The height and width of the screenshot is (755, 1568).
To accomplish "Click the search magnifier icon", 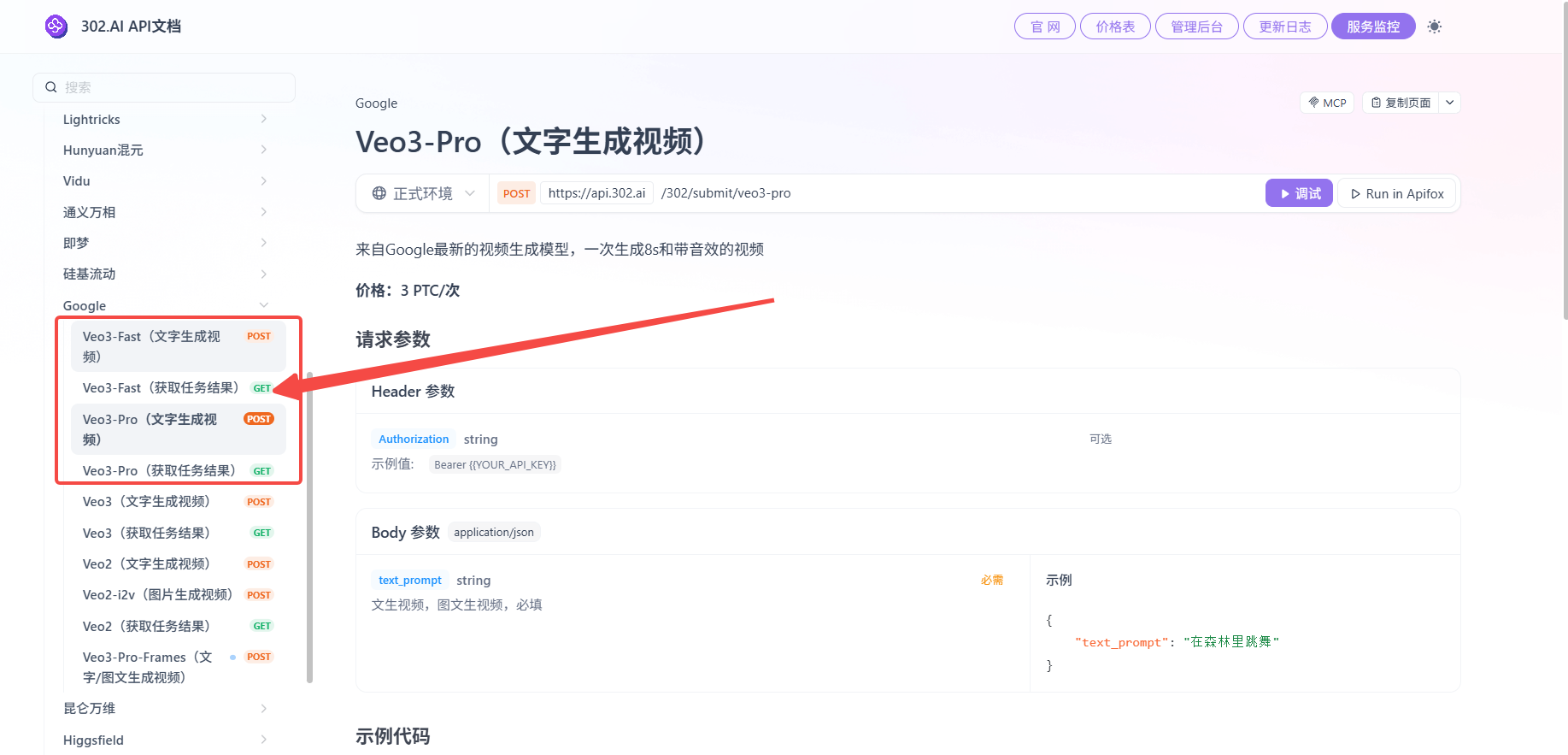I will [x=51, y=87].
